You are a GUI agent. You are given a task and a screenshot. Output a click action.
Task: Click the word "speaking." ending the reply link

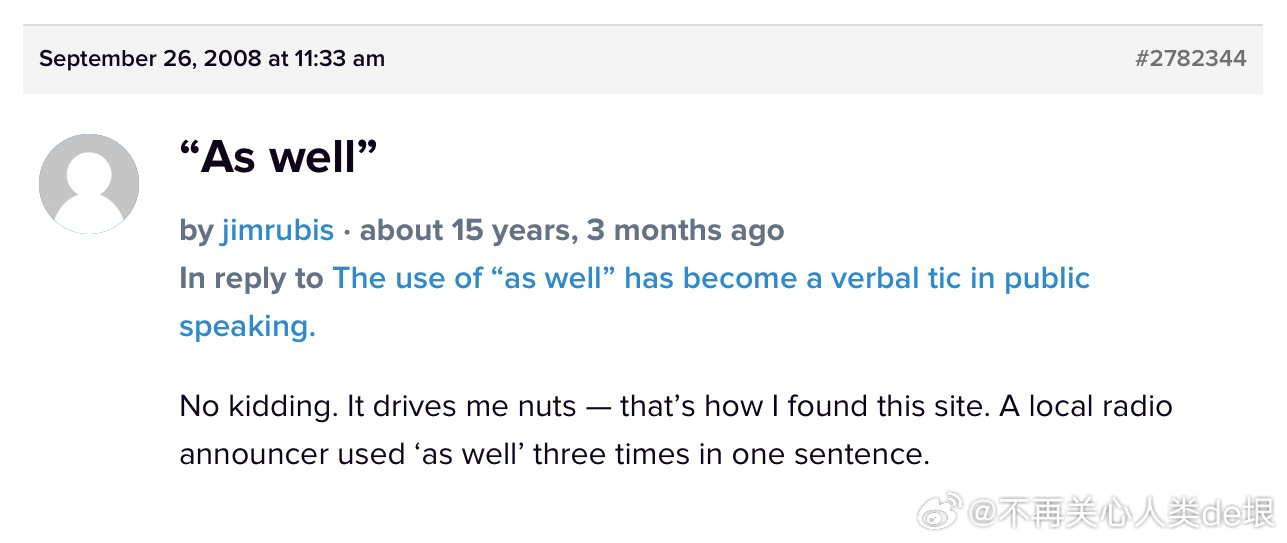247,326
